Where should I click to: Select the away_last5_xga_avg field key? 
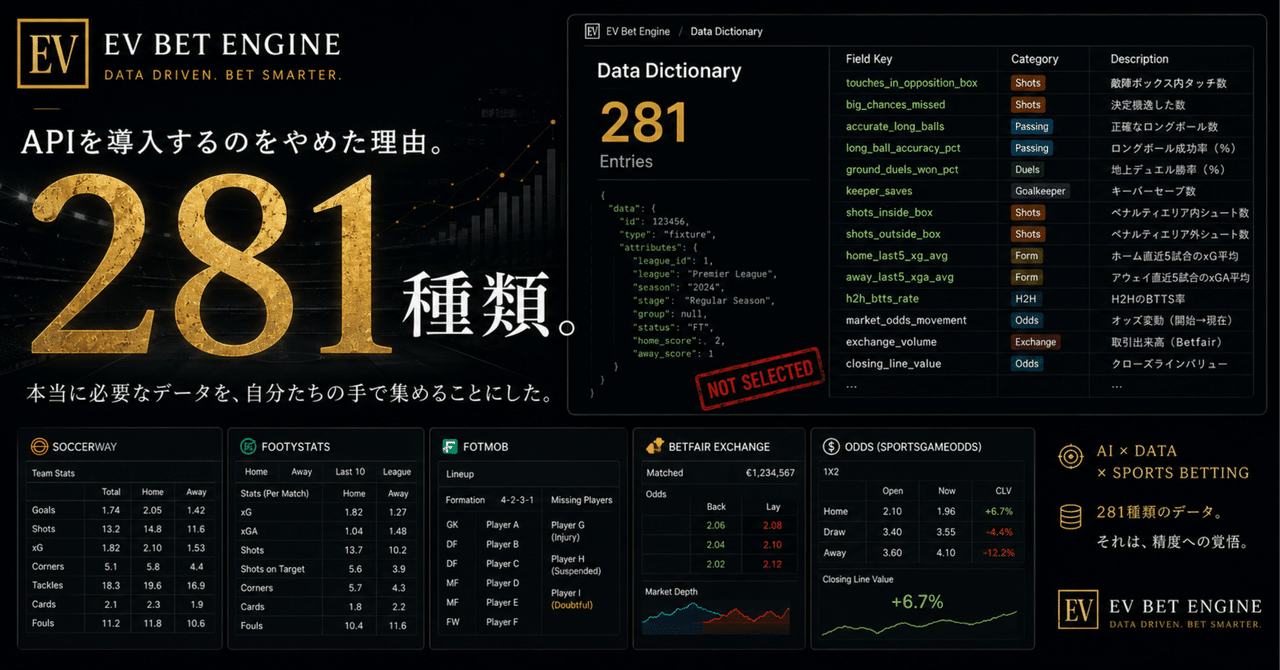point(899,277)
